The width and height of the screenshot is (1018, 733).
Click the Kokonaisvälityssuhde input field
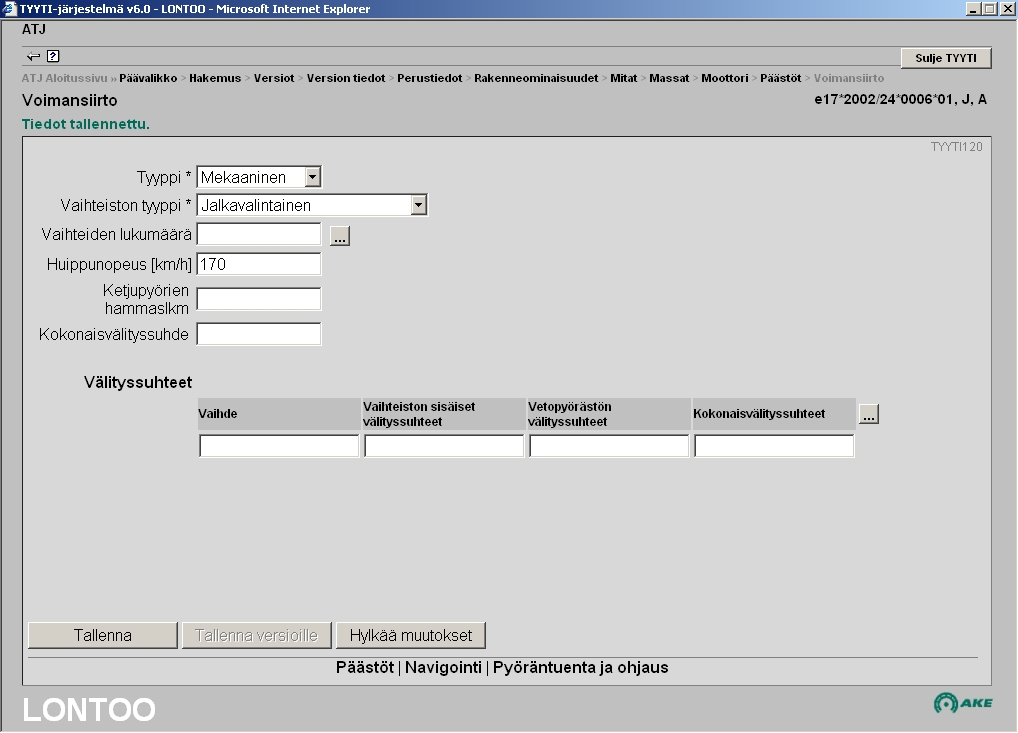(258, 334)
